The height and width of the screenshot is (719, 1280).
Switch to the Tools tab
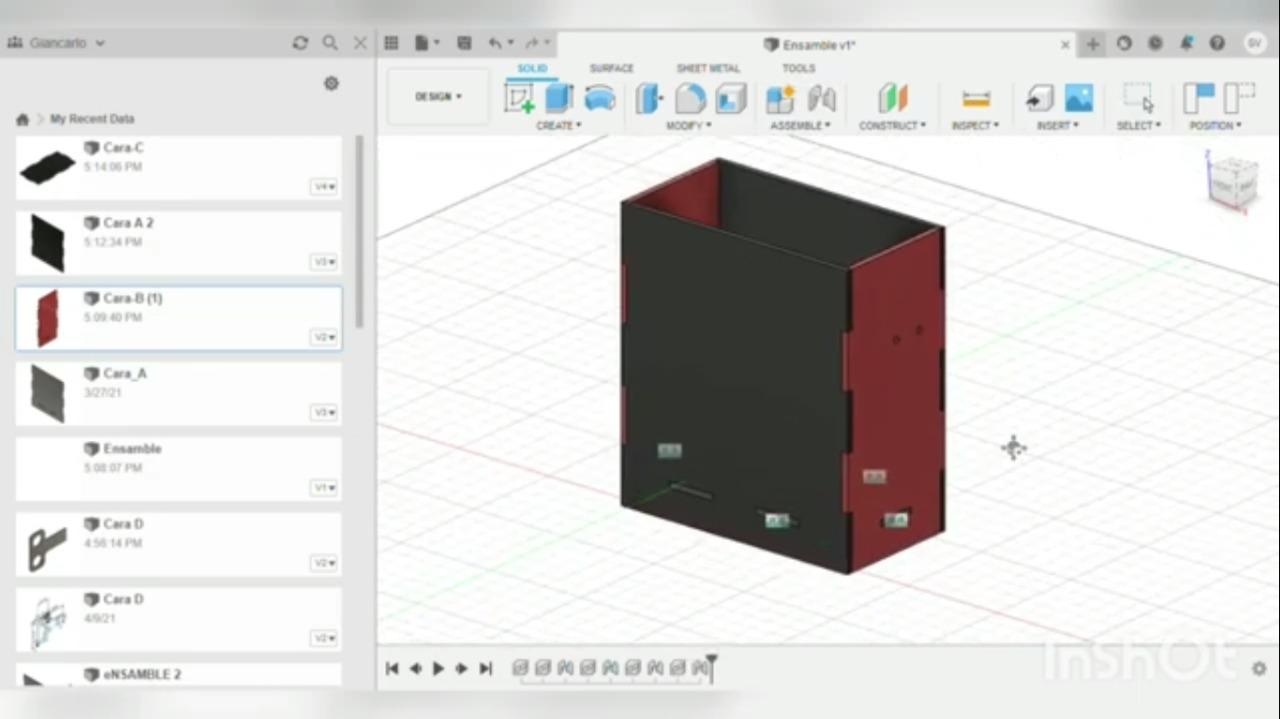[x=798, y=68]
